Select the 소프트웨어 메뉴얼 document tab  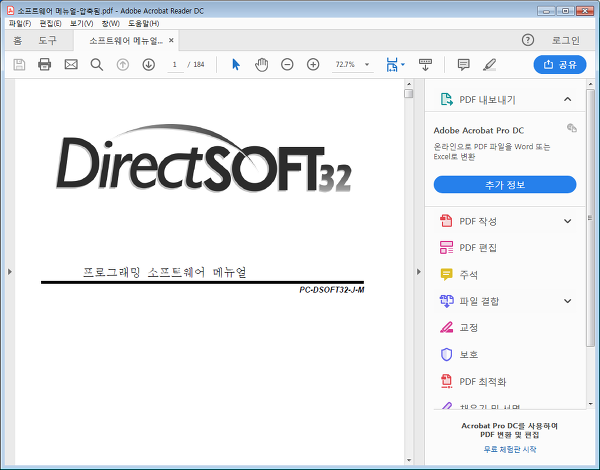126,41
